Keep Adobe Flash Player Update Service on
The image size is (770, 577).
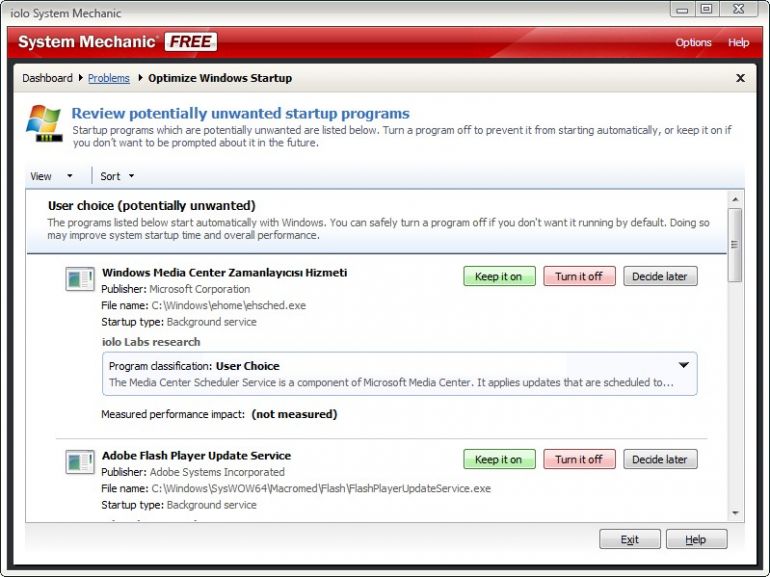pos(499,460)
